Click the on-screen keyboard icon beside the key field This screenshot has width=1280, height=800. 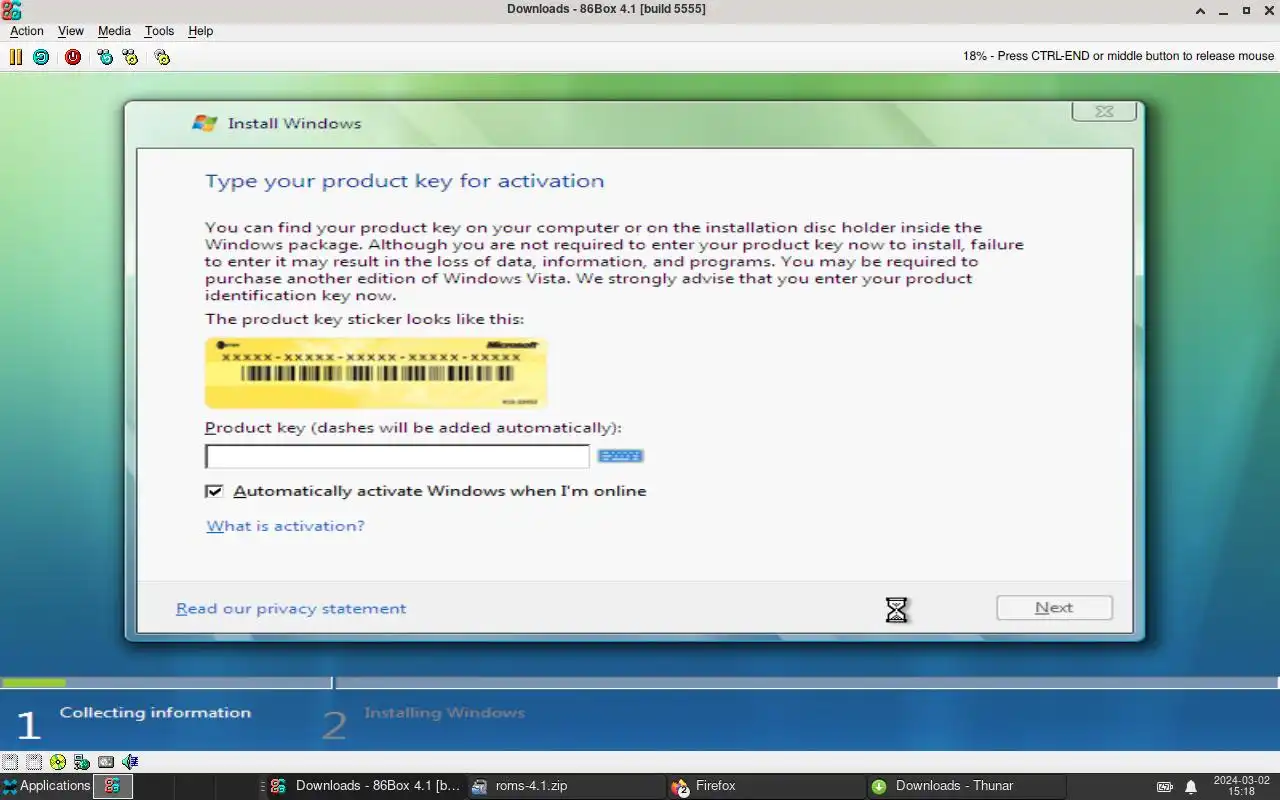[x=620, y=456]
